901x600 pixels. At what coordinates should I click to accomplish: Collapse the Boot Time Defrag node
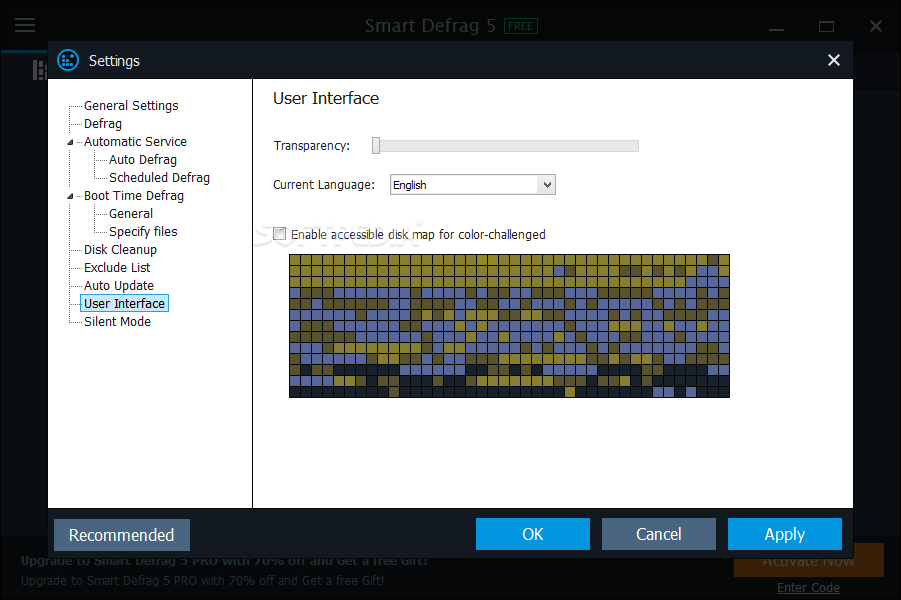pyautogui.click(x=71, y=196)
